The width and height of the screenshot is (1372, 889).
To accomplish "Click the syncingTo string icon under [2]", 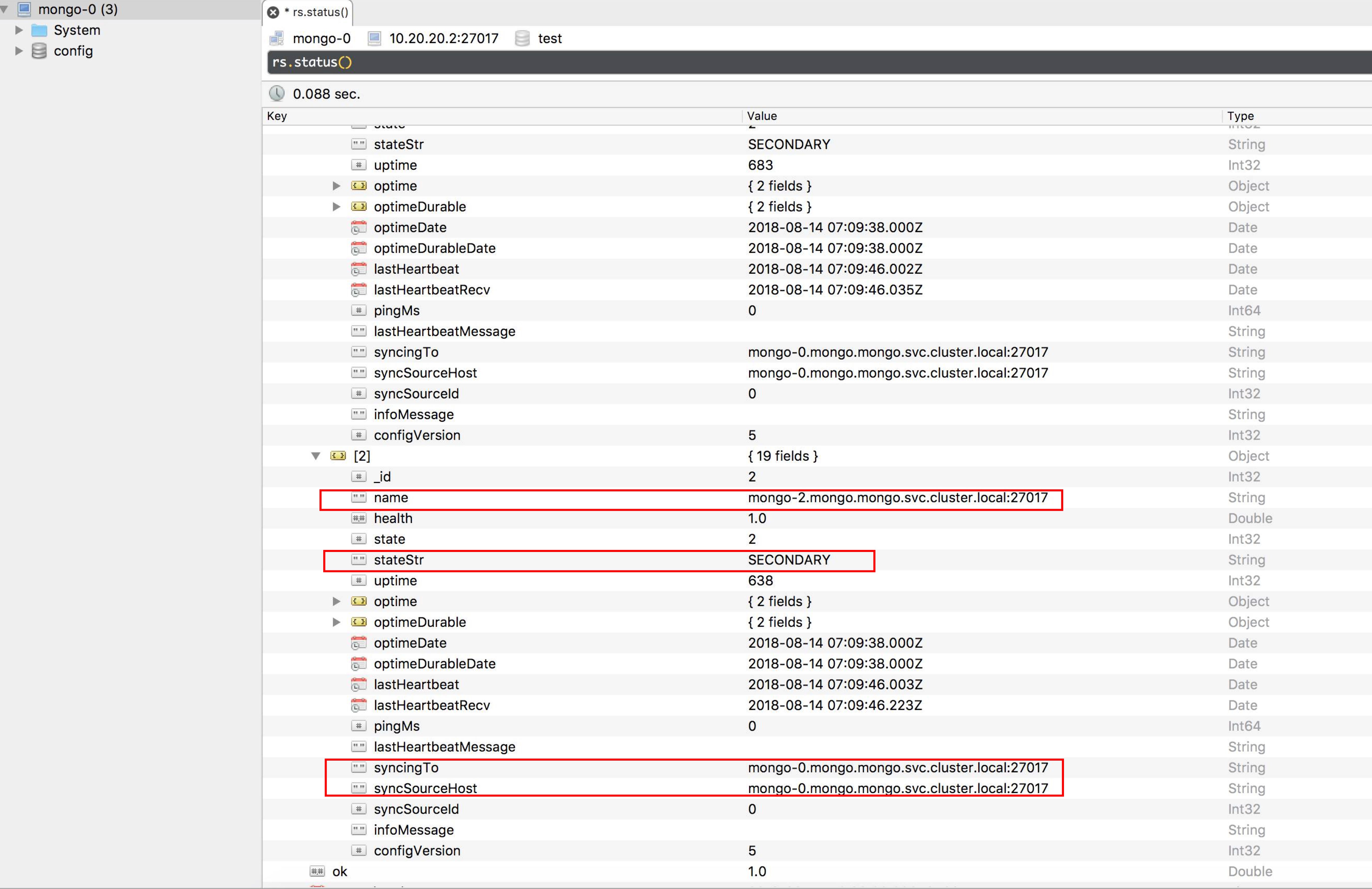I will pos(359,767).
